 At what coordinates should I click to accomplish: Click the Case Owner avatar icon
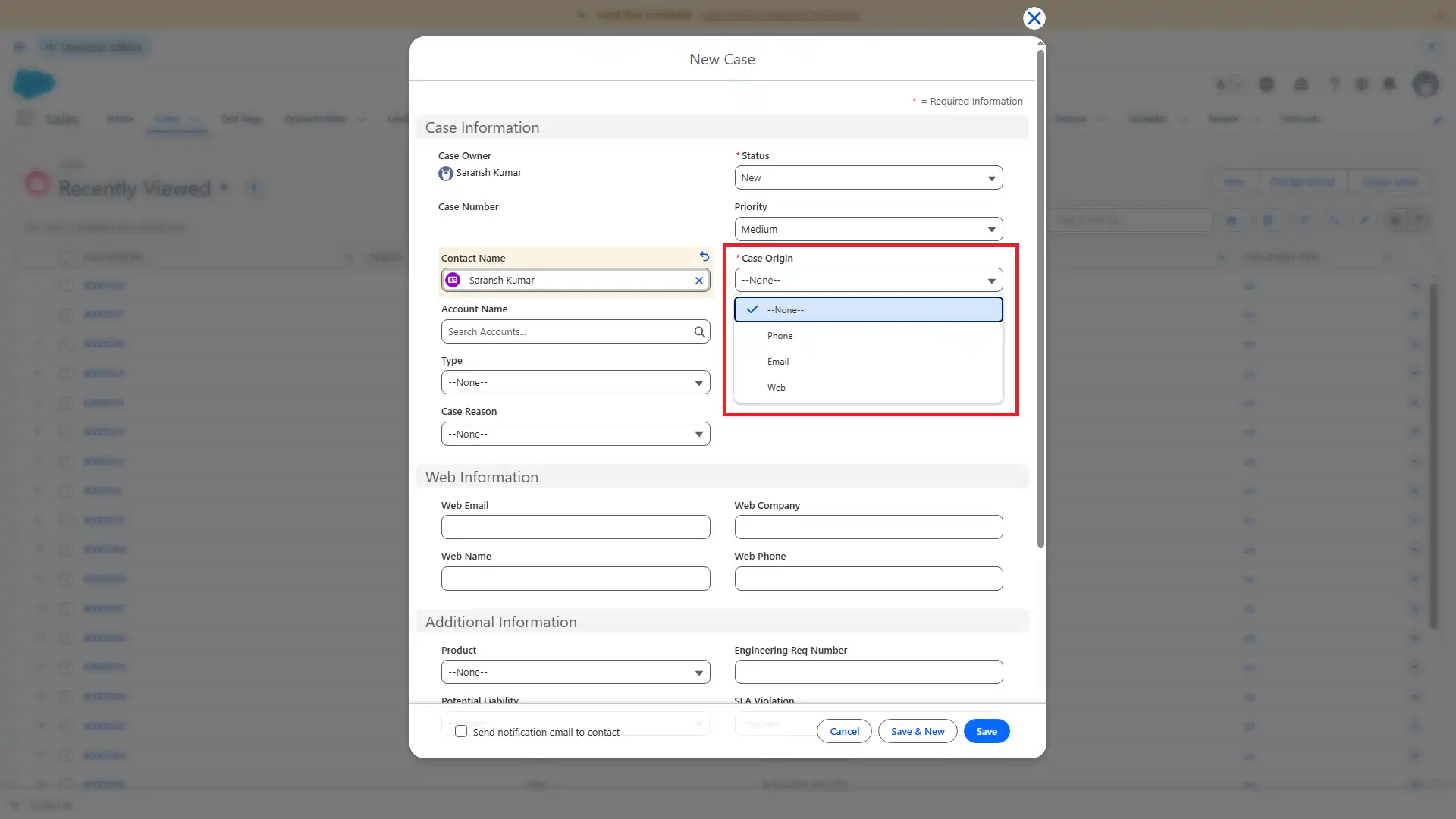pyautogui.click(x=446, y=174)
